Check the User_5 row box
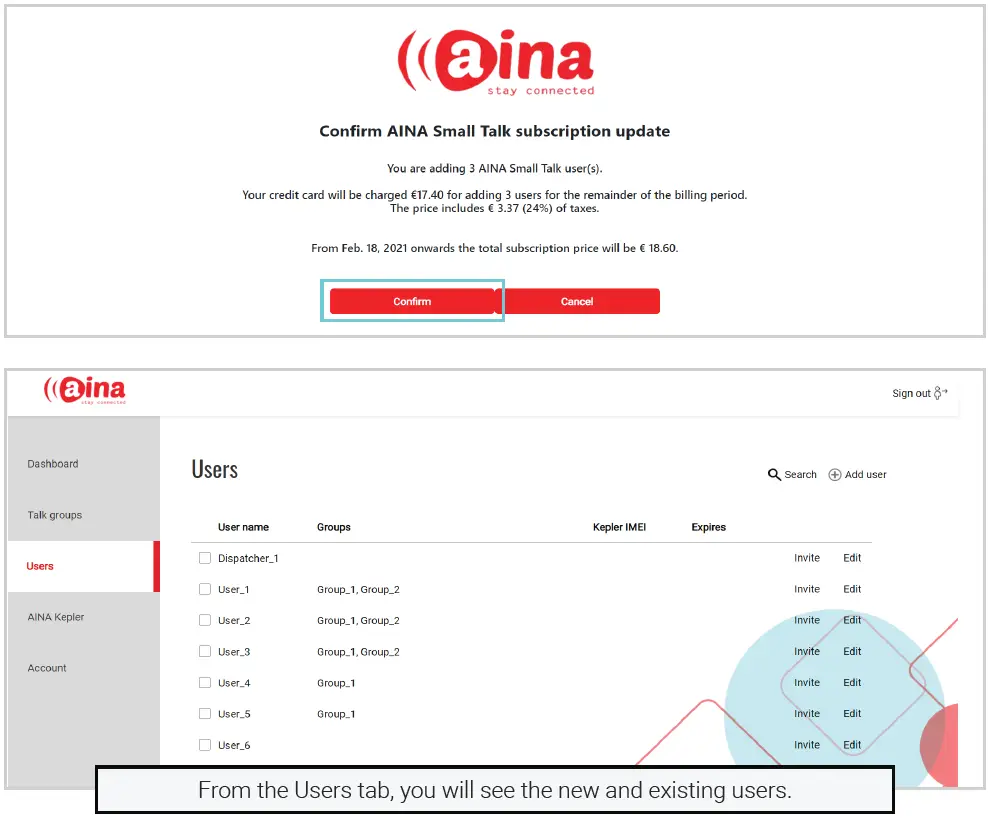 click(x=205, y=713)
